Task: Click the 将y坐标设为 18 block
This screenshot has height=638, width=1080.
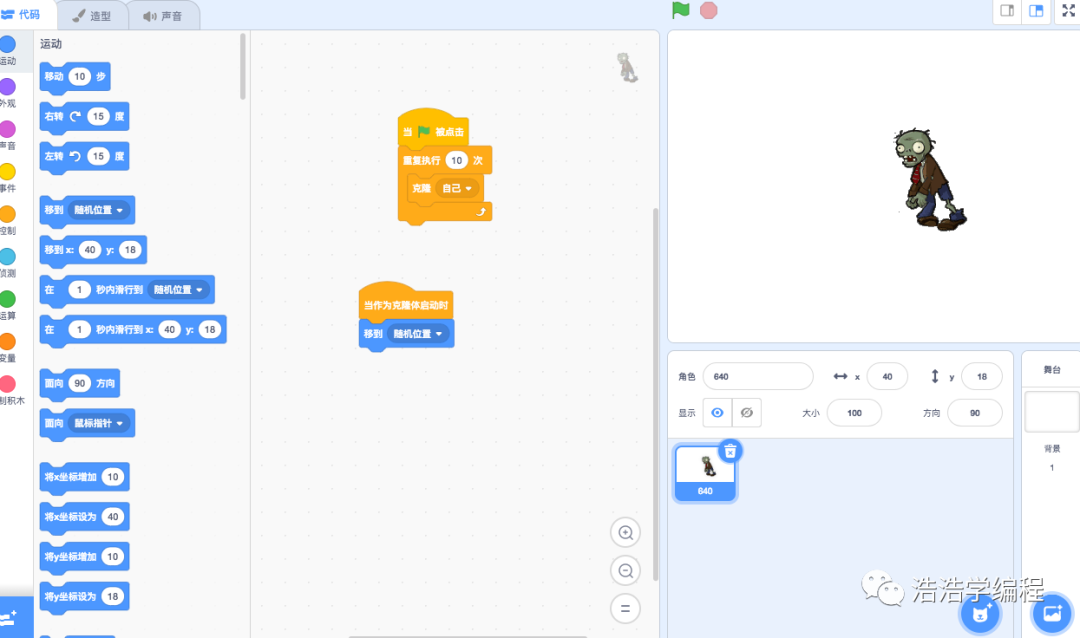Action: (85, 597)
